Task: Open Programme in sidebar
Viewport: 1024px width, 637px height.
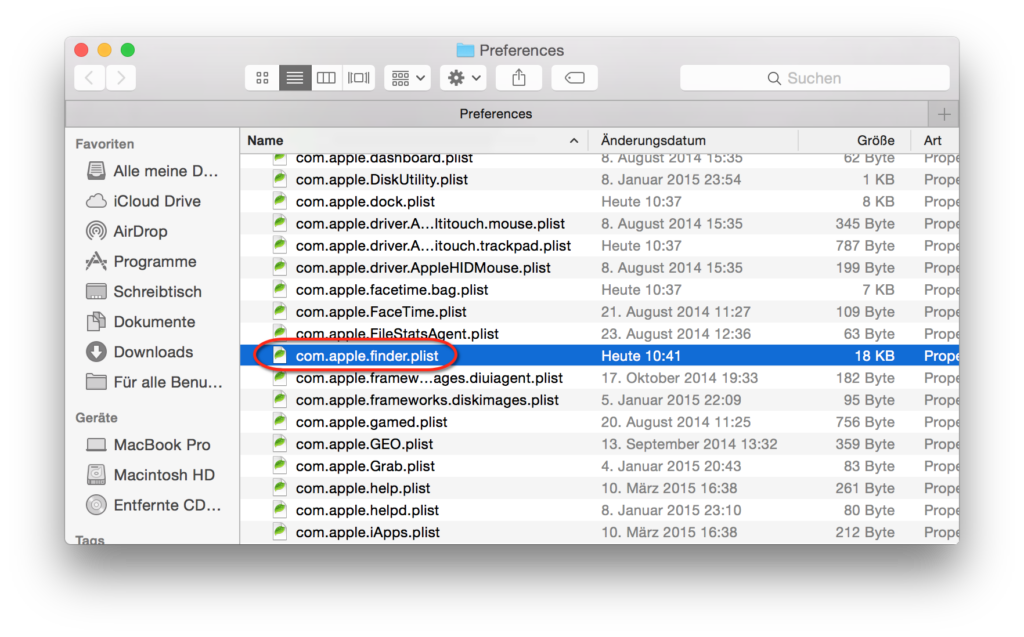Action: 153,261
